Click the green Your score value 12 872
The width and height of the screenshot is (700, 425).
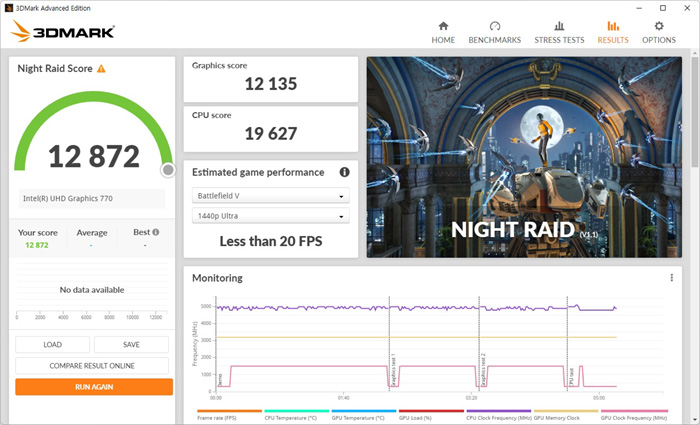tap(37, 245)
